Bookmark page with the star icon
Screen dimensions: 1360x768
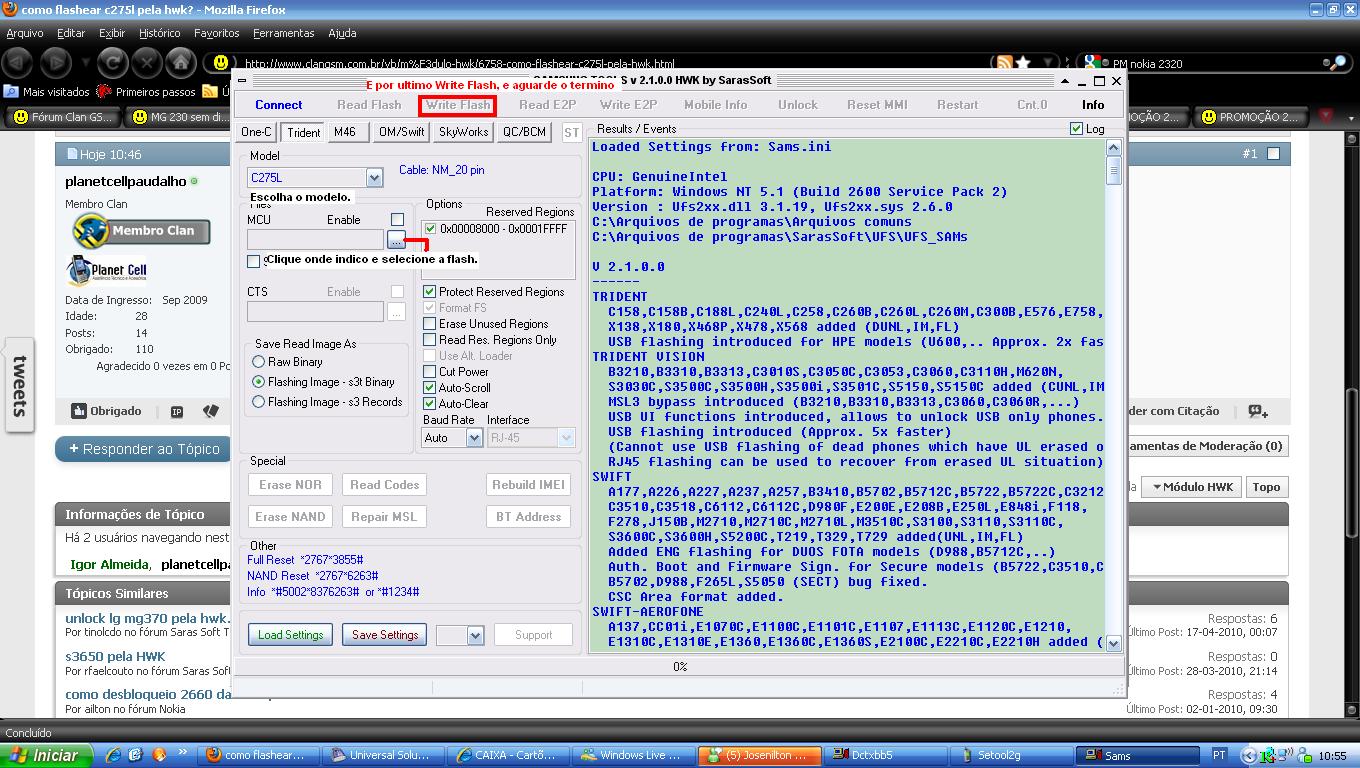1023,63
